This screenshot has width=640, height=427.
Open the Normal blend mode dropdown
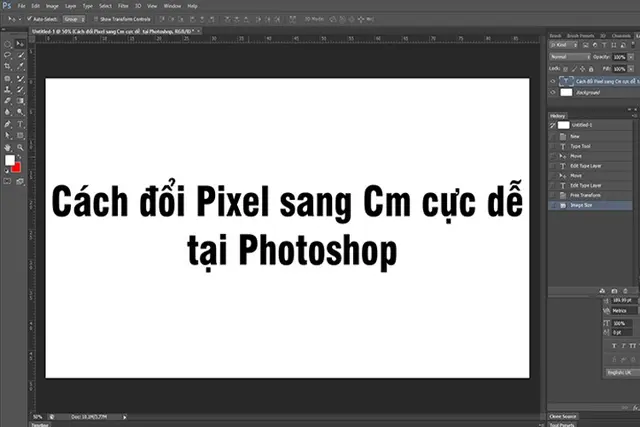pyautogui.click(x=570, y=57)
